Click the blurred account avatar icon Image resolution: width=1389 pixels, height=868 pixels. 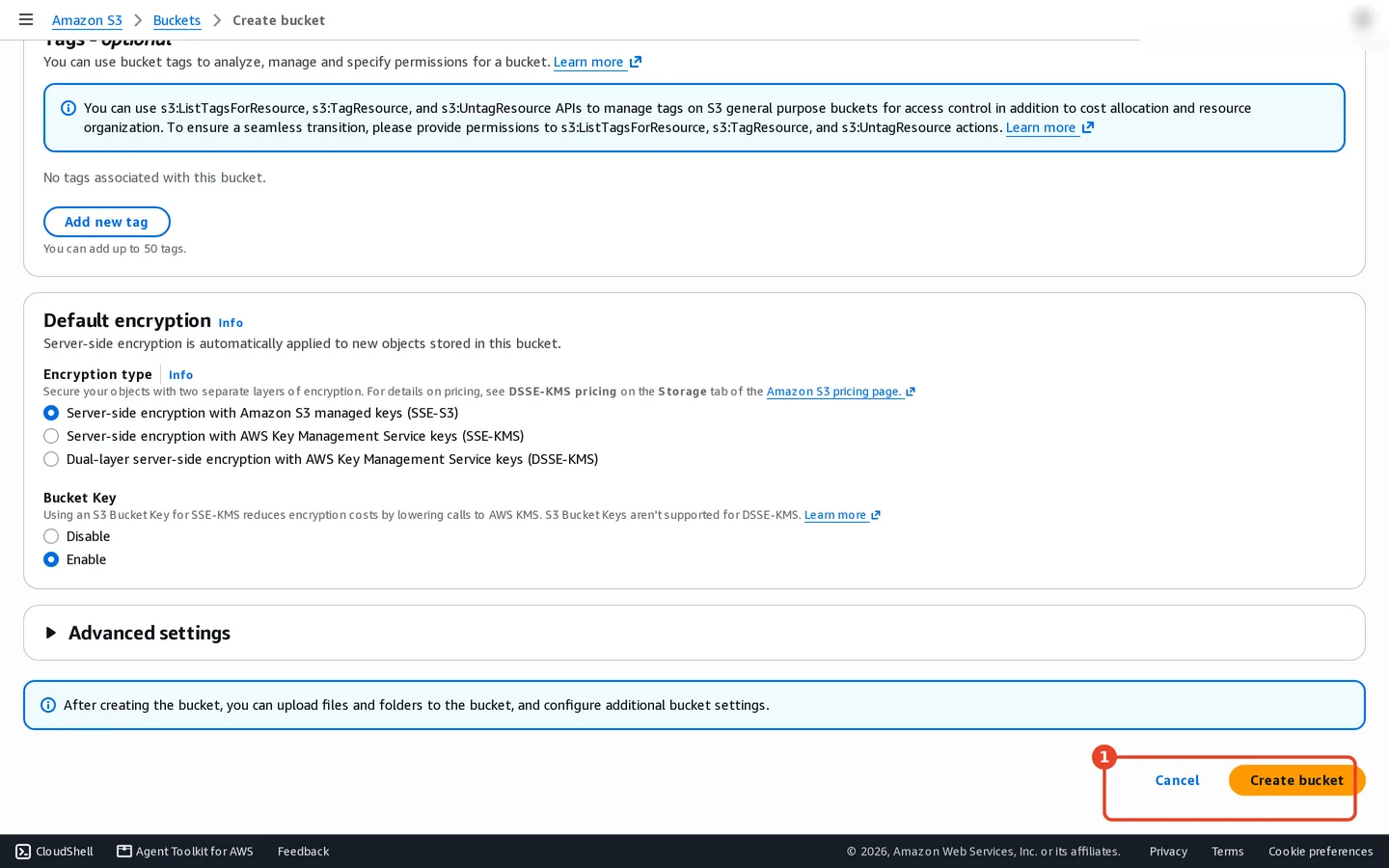click(1362, 19)
